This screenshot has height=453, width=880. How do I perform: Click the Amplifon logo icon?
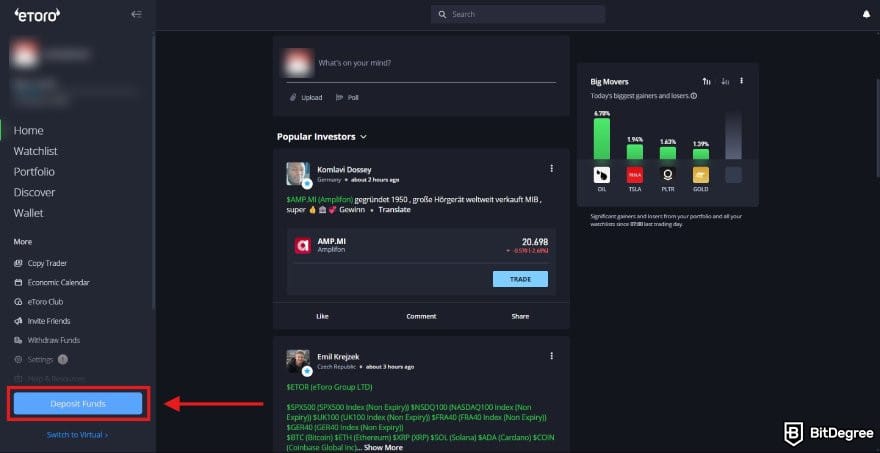tap(302, 246)
